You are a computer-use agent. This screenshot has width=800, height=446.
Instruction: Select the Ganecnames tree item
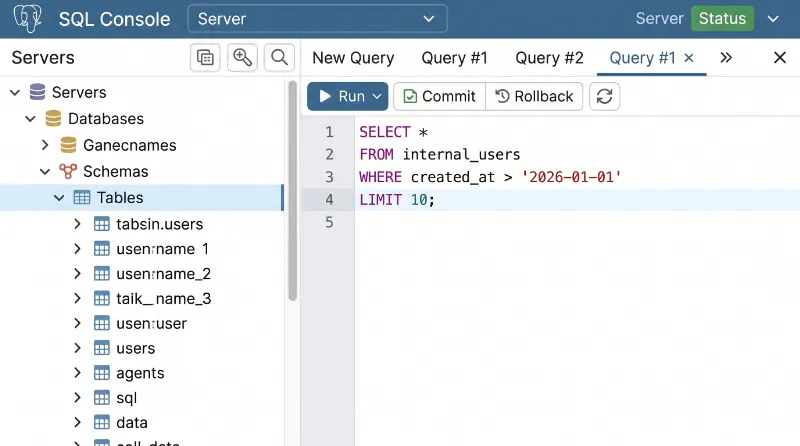pyautogui.click(x=130, y=145)
